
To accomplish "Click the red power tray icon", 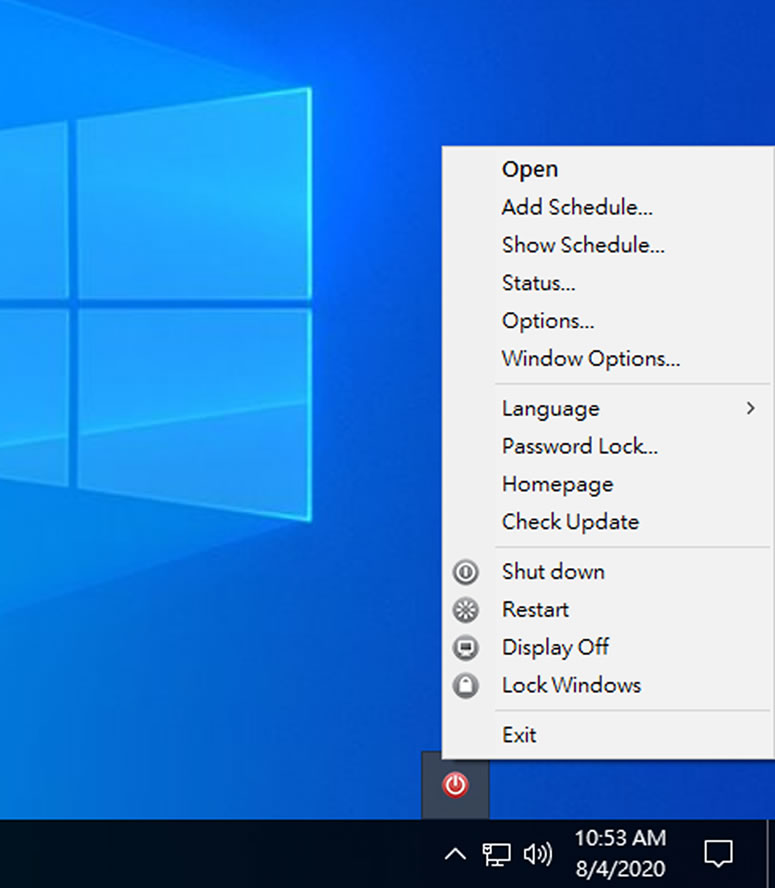I will [455, 785].
